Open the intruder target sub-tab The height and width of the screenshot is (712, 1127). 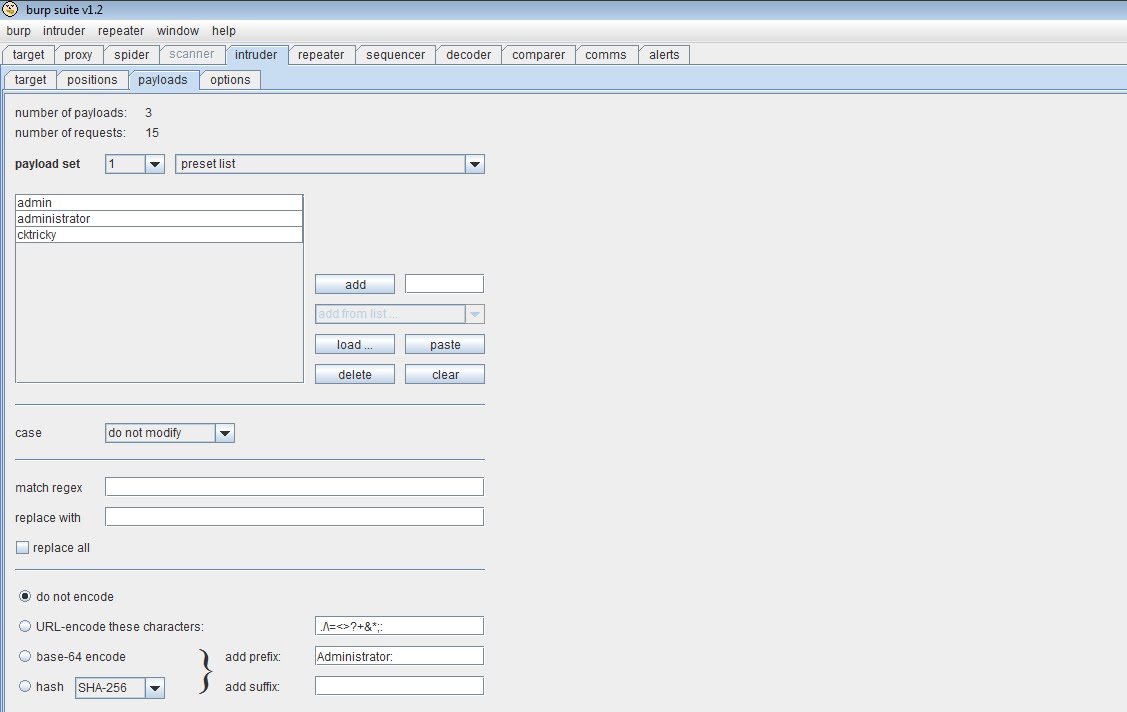[30, 80]
